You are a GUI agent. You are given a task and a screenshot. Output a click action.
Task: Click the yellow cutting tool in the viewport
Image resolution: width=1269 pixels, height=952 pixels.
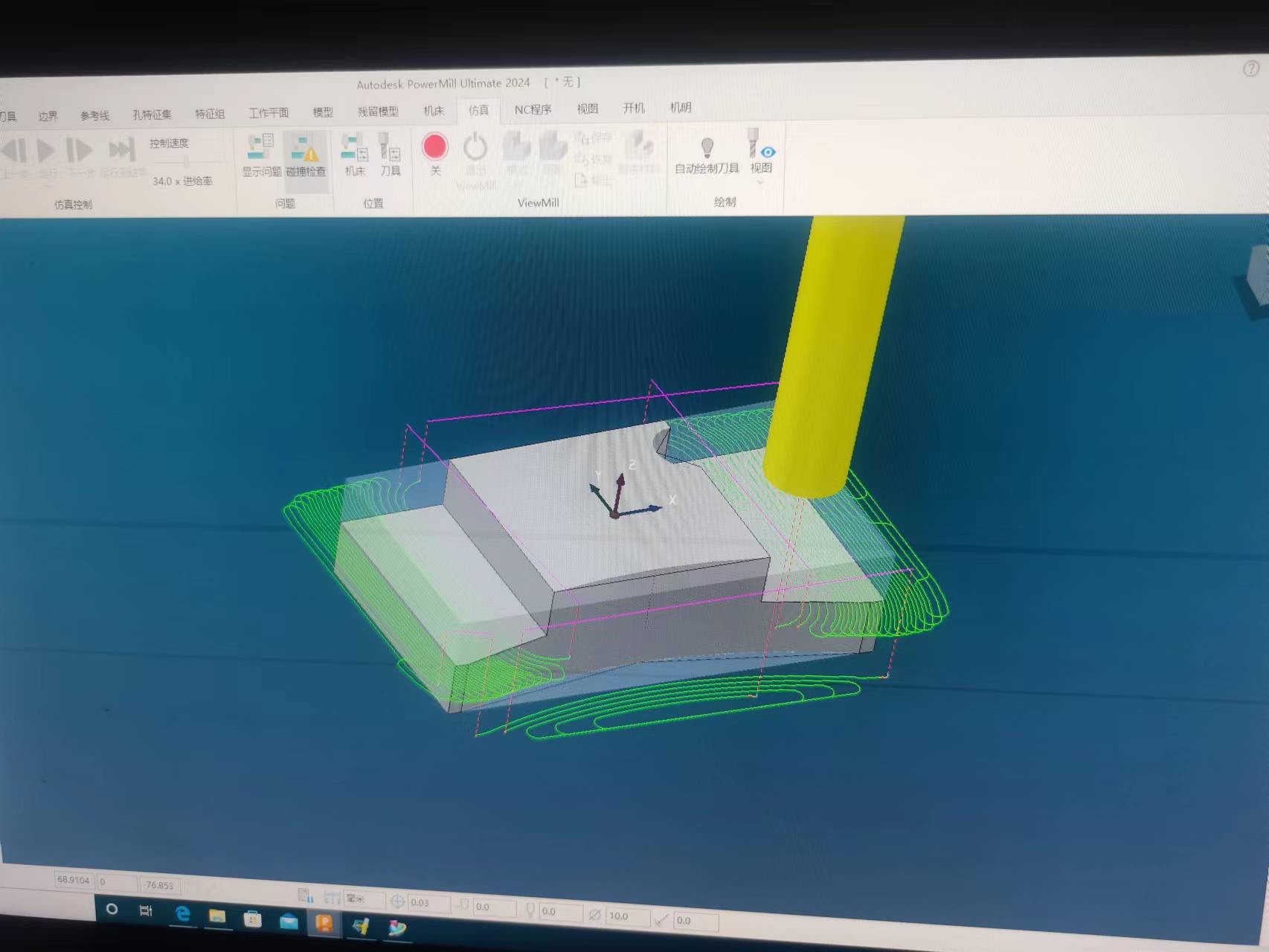coord(833,356)
